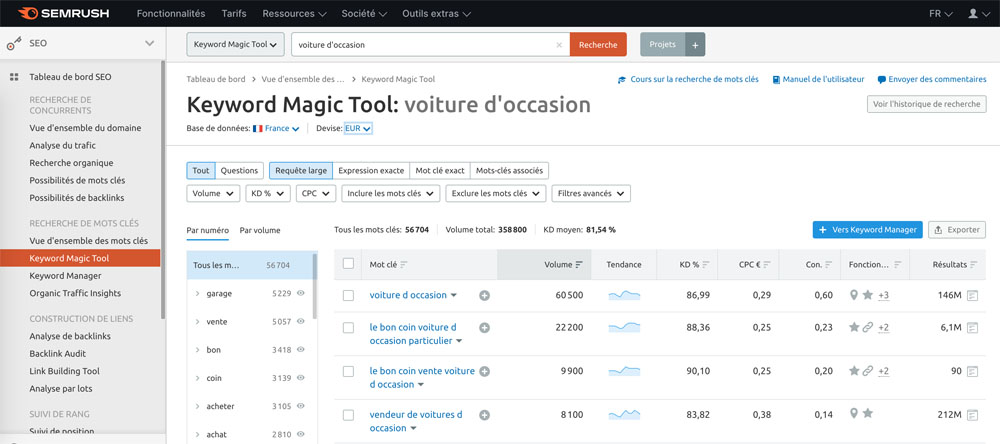View SERP results icon for 90 row
The width and height of the screenshot is (1000, 444).
tap(972, 371)
